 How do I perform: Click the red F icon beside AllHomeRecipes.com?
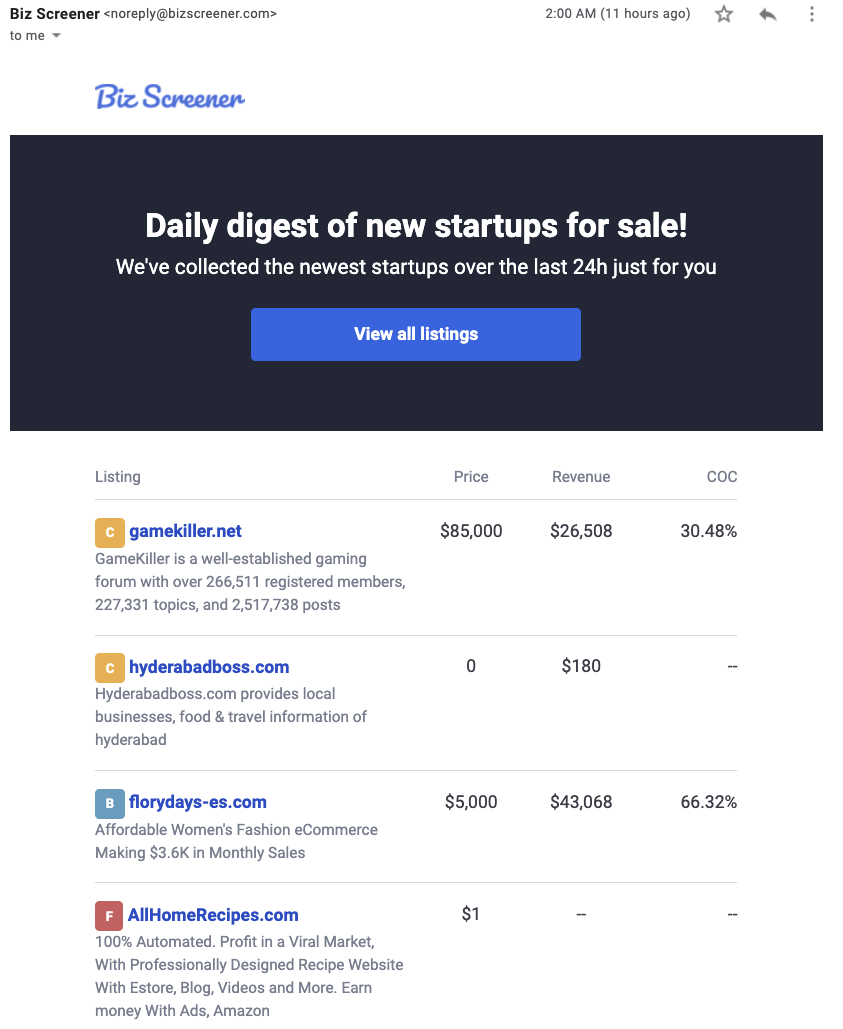pos(108,916)
